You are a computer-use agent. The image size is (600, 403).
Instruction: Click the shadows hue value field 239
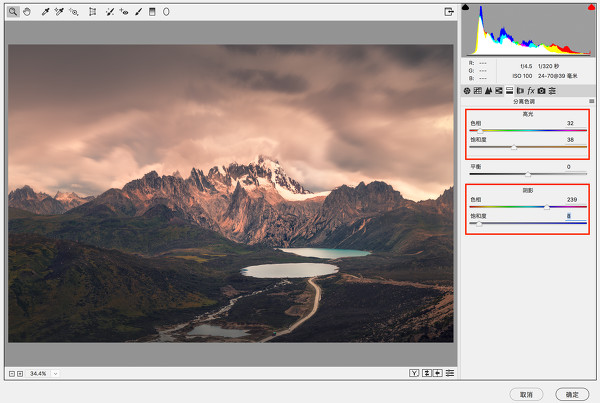point(575,200)
